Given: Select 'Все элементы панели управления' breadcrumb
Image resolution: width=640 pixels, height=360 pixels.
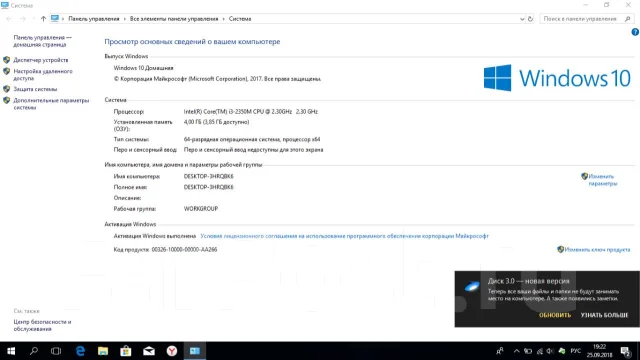Looking at the screenshot, I should coord(174,19).
